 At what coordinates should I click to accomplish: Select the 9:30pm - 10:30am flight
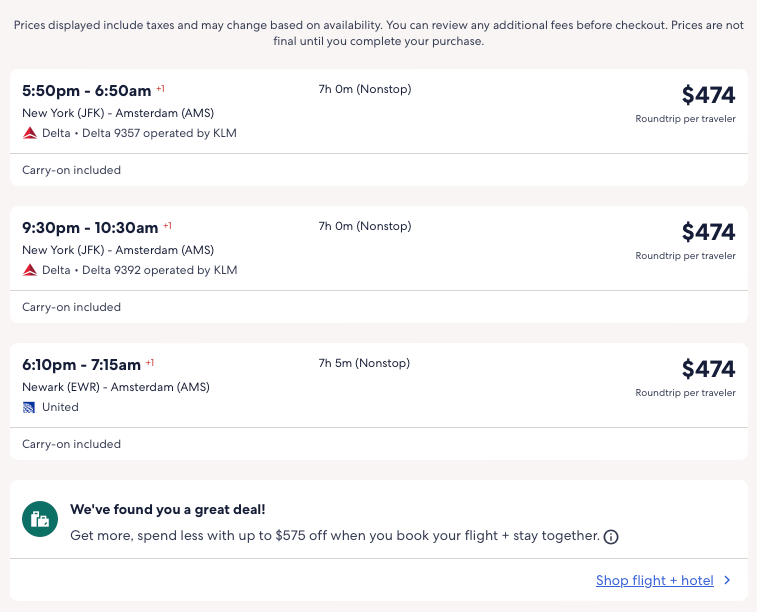[x=90, y=227]
